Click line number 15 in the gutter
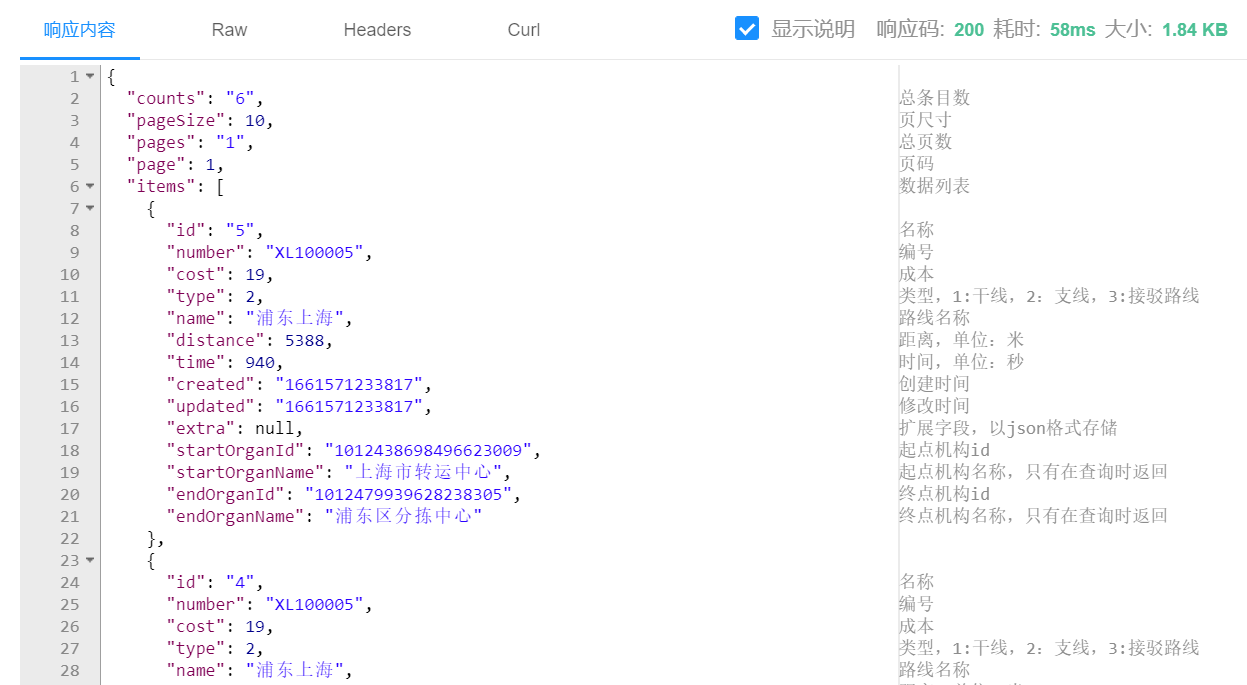This screenshot has height=685, width=1247. click(x=69, y=384)
